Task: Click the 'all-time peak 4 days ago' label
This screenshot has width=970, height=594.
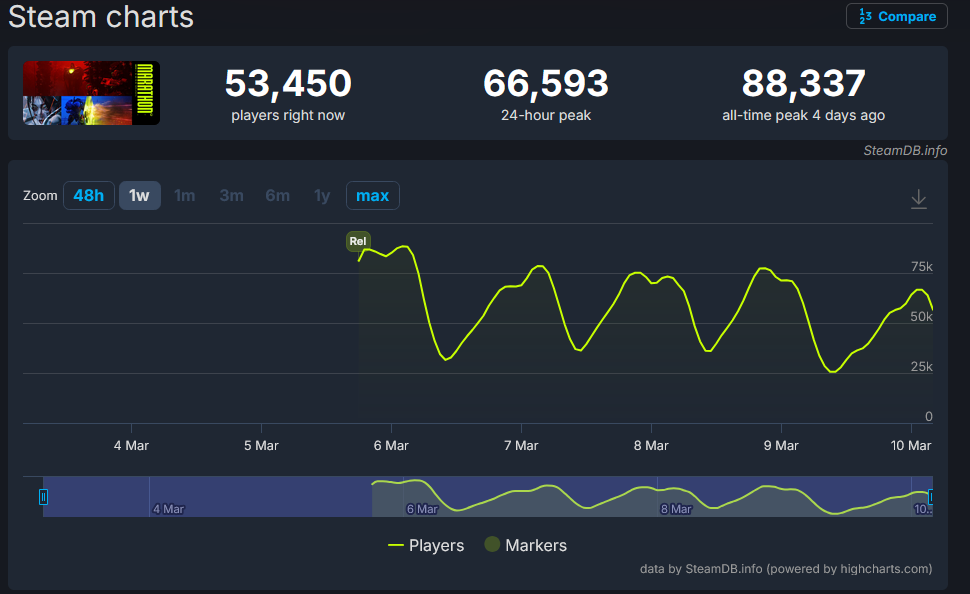Action: 804,115
